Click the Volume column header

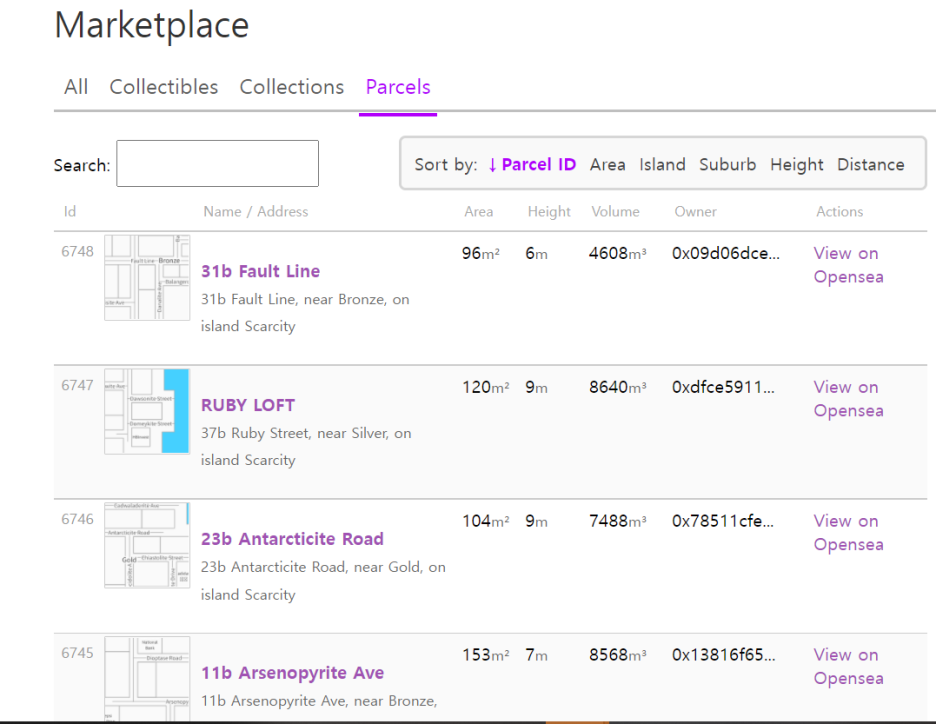tap(615, 211)
